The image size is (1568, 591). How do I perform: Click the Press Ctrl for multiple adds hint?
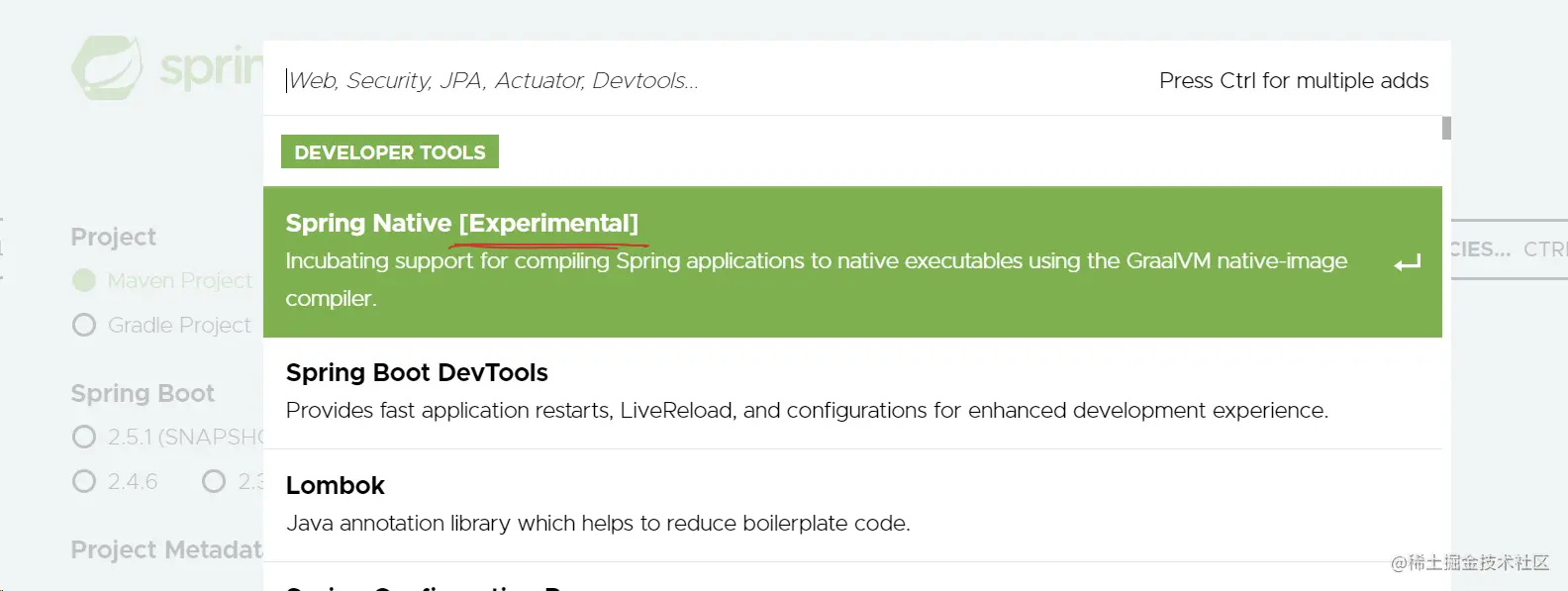click(x=1294, y=80)
